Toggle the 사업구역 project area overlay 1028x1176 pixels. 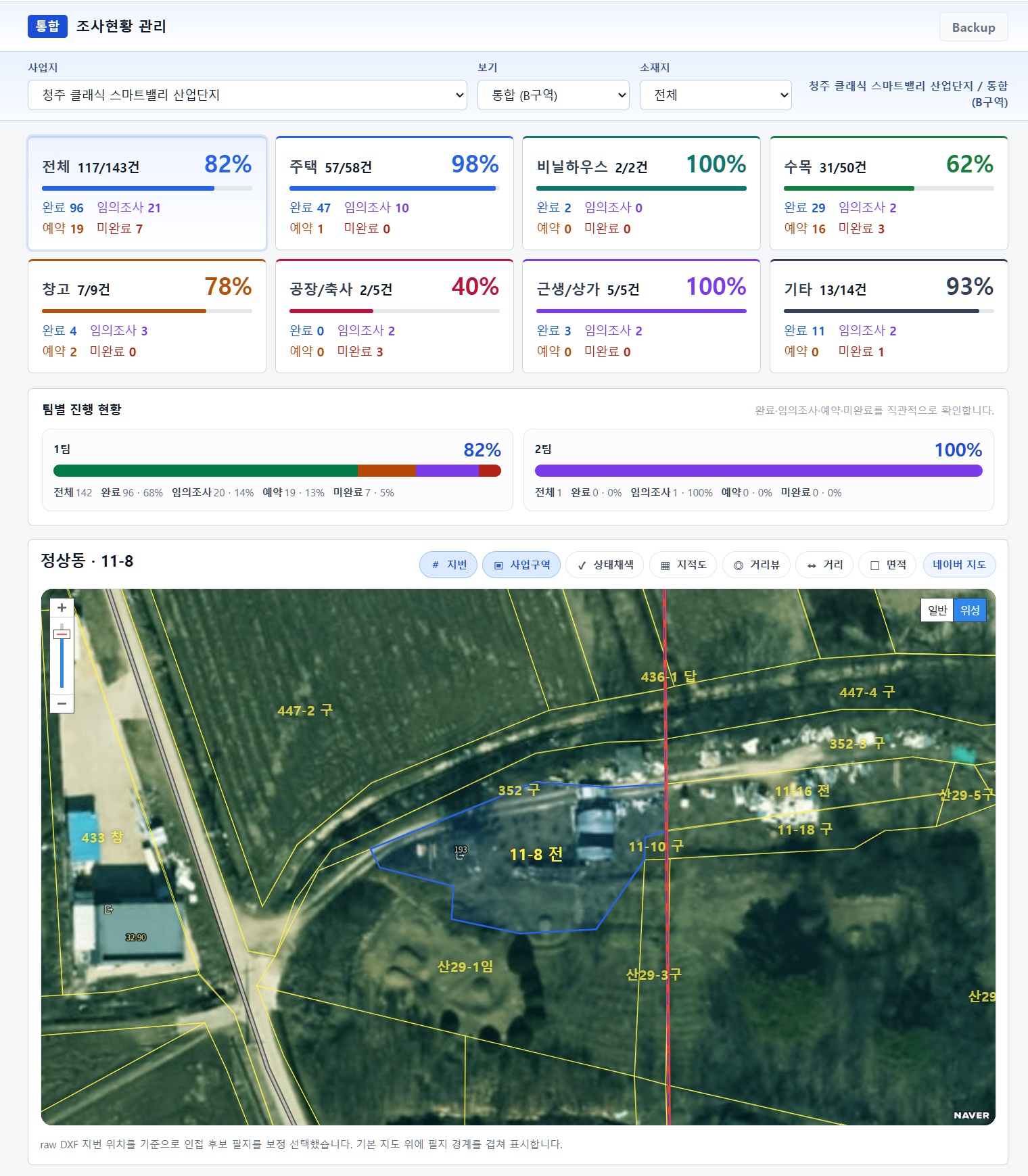521,565
